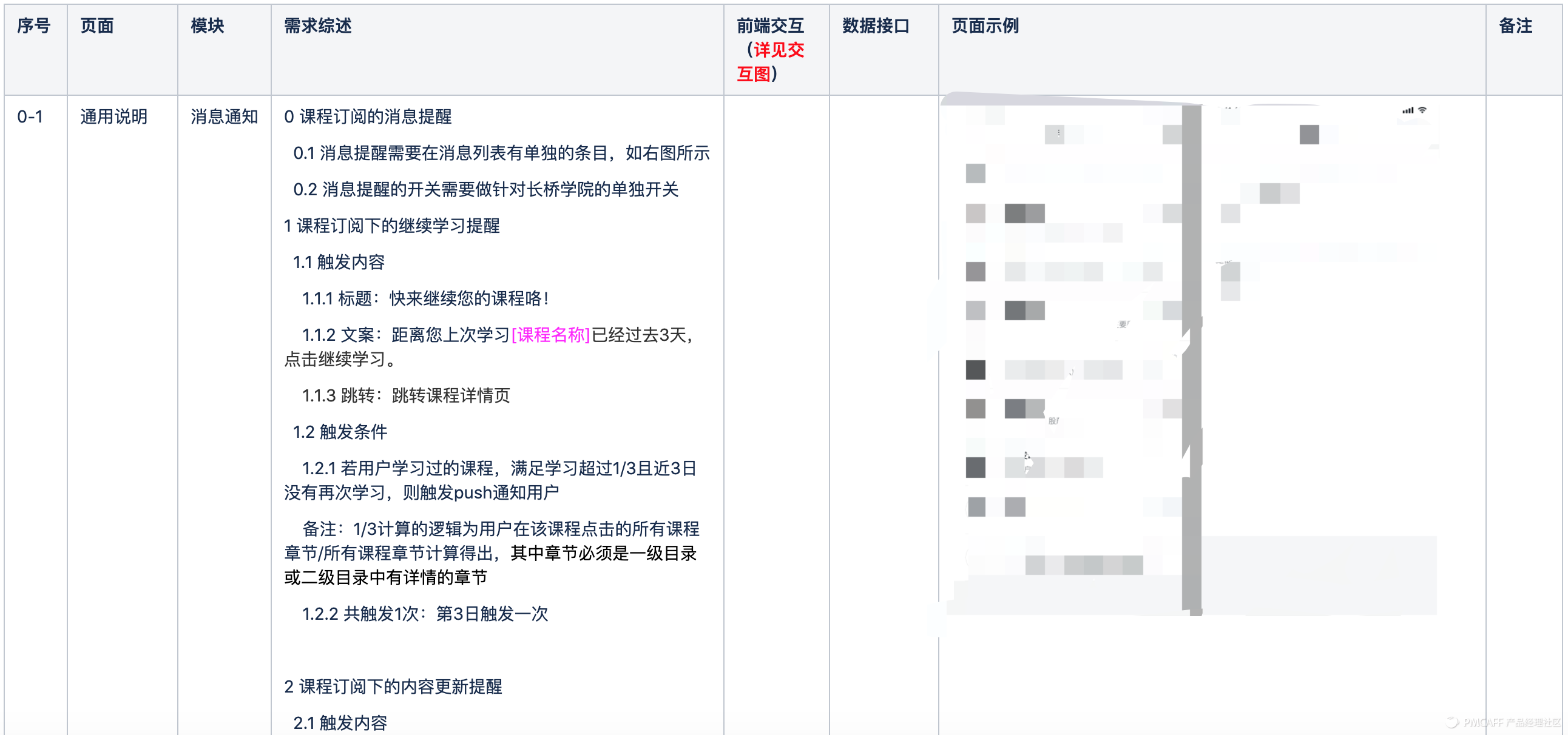Screen dimensions: 1568x735
Task: Click the red 详见交互图 text
Action: 771,62
